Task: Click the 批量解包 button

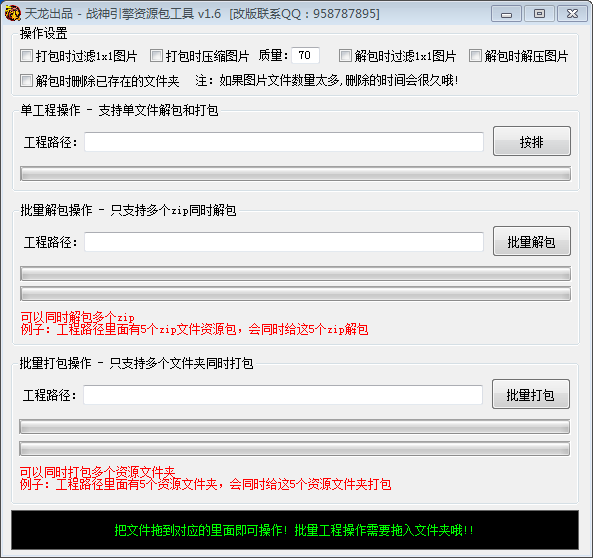Action: pos(532,241)
